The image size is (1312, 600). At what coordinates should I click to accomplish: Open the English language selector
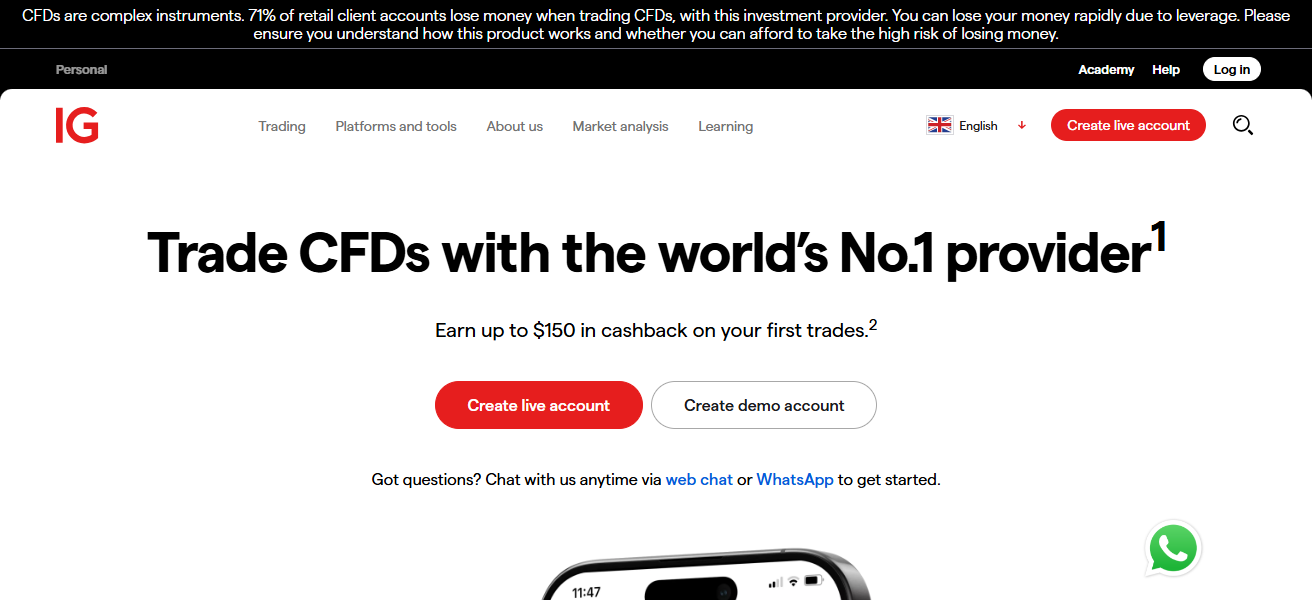tap(978, 125)
